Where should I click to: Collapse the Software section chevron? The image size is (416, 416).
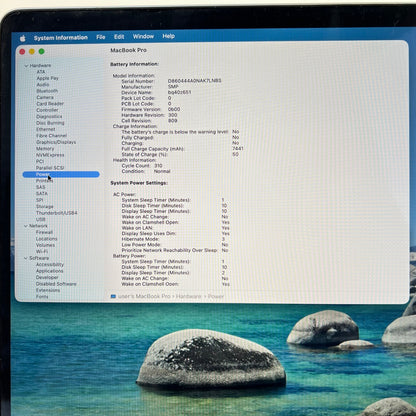click(26, 258)
